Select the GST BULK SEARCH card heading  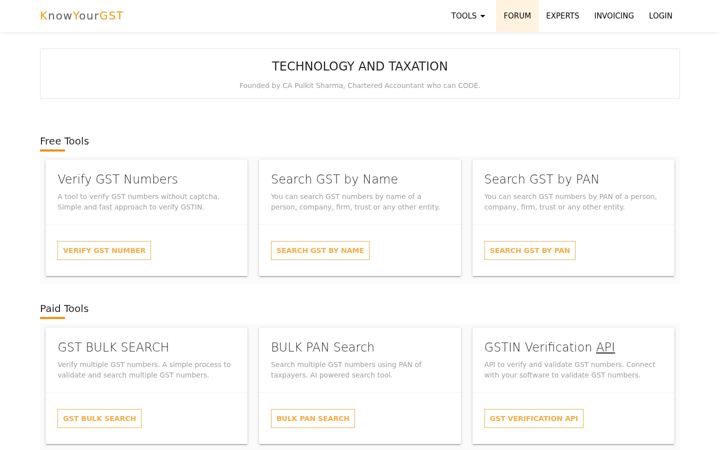[113, 347]
